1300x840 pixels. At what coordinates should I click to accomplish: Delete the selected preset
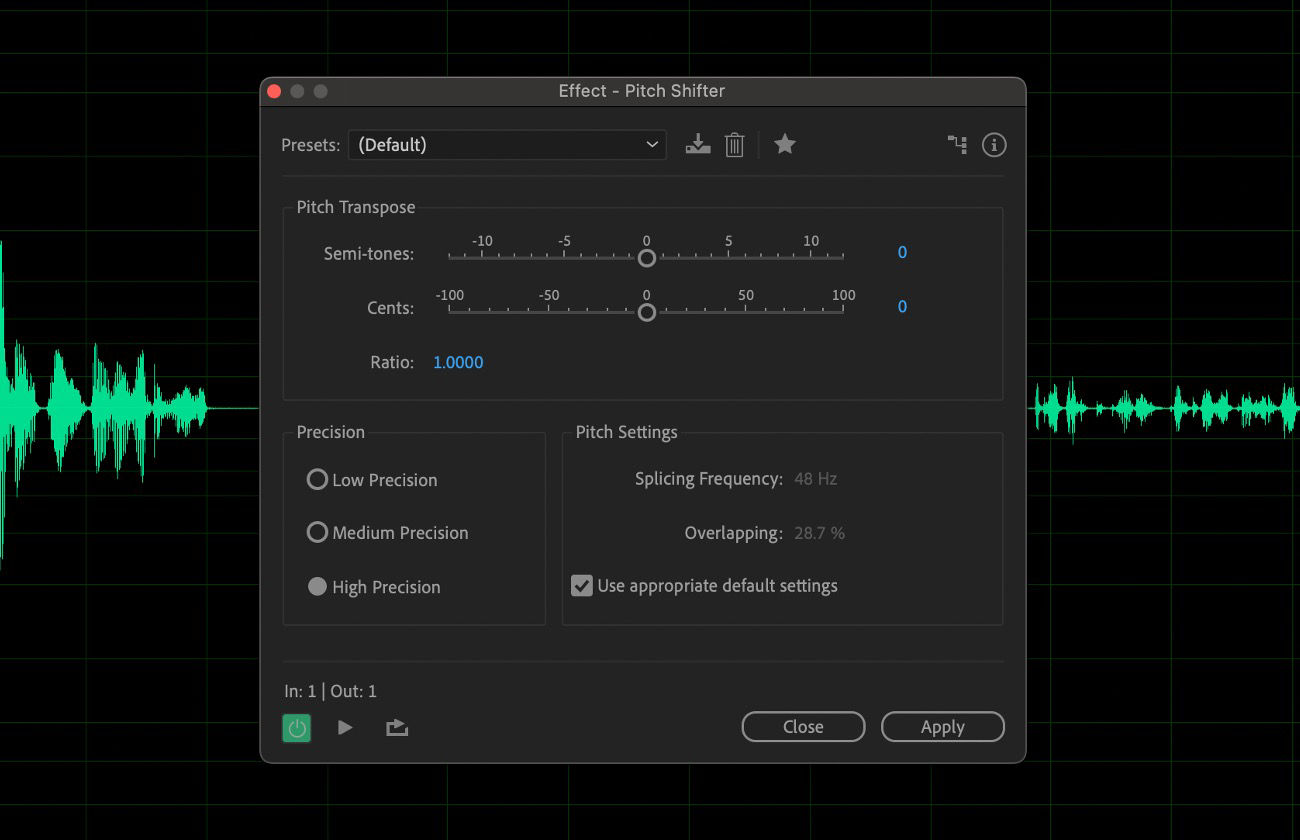[735, 144]
